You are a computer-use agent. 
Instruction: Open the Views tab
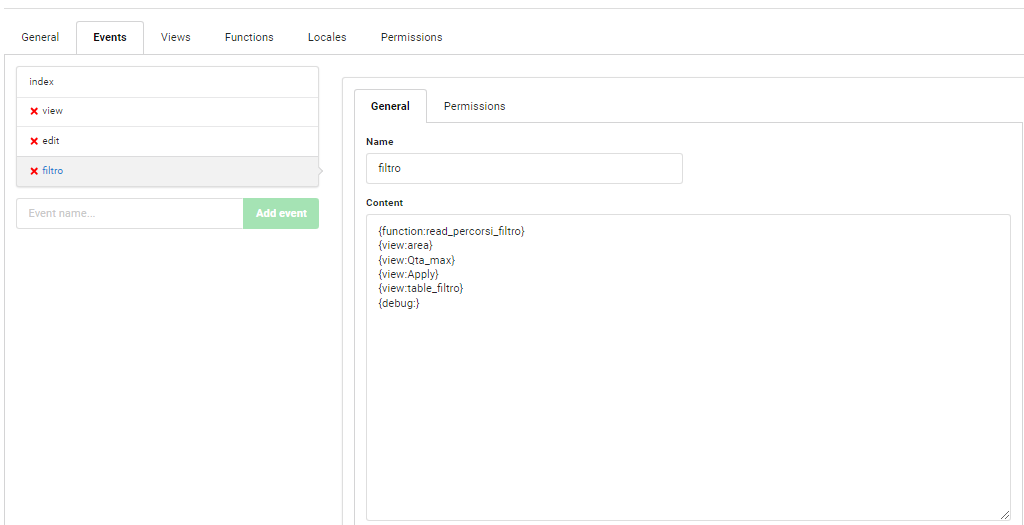pos(176,37)
